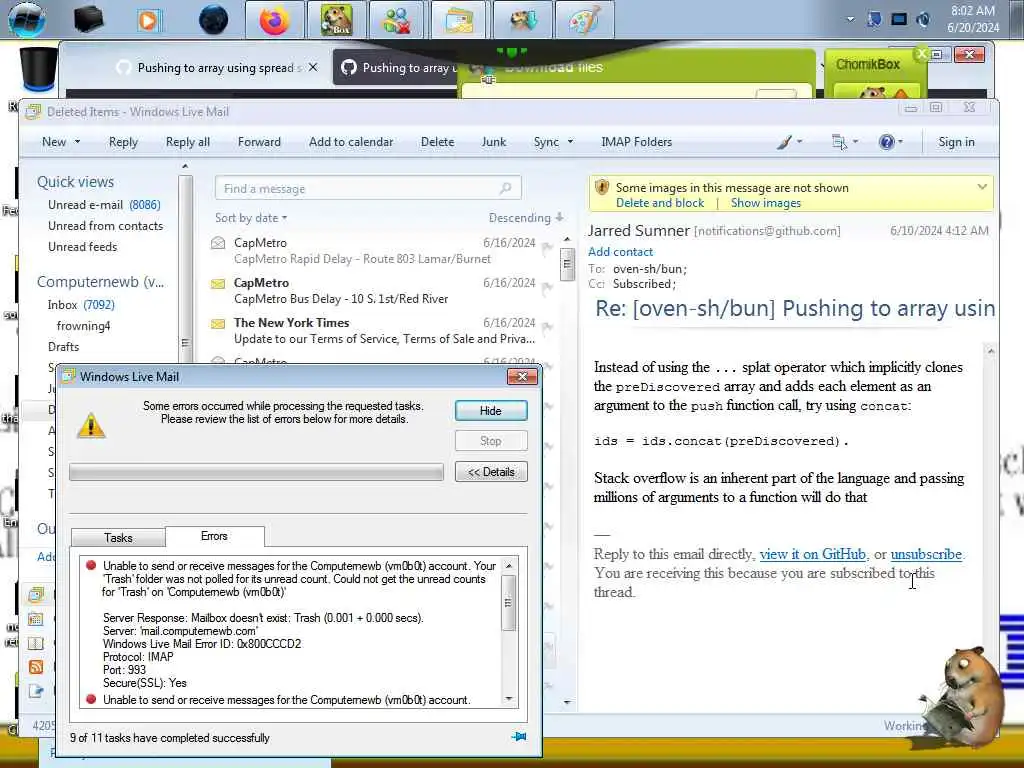Viewport: 1024px width, 768px height.
Task: Click the Hide button in error dialog
Action: point(491,411)
